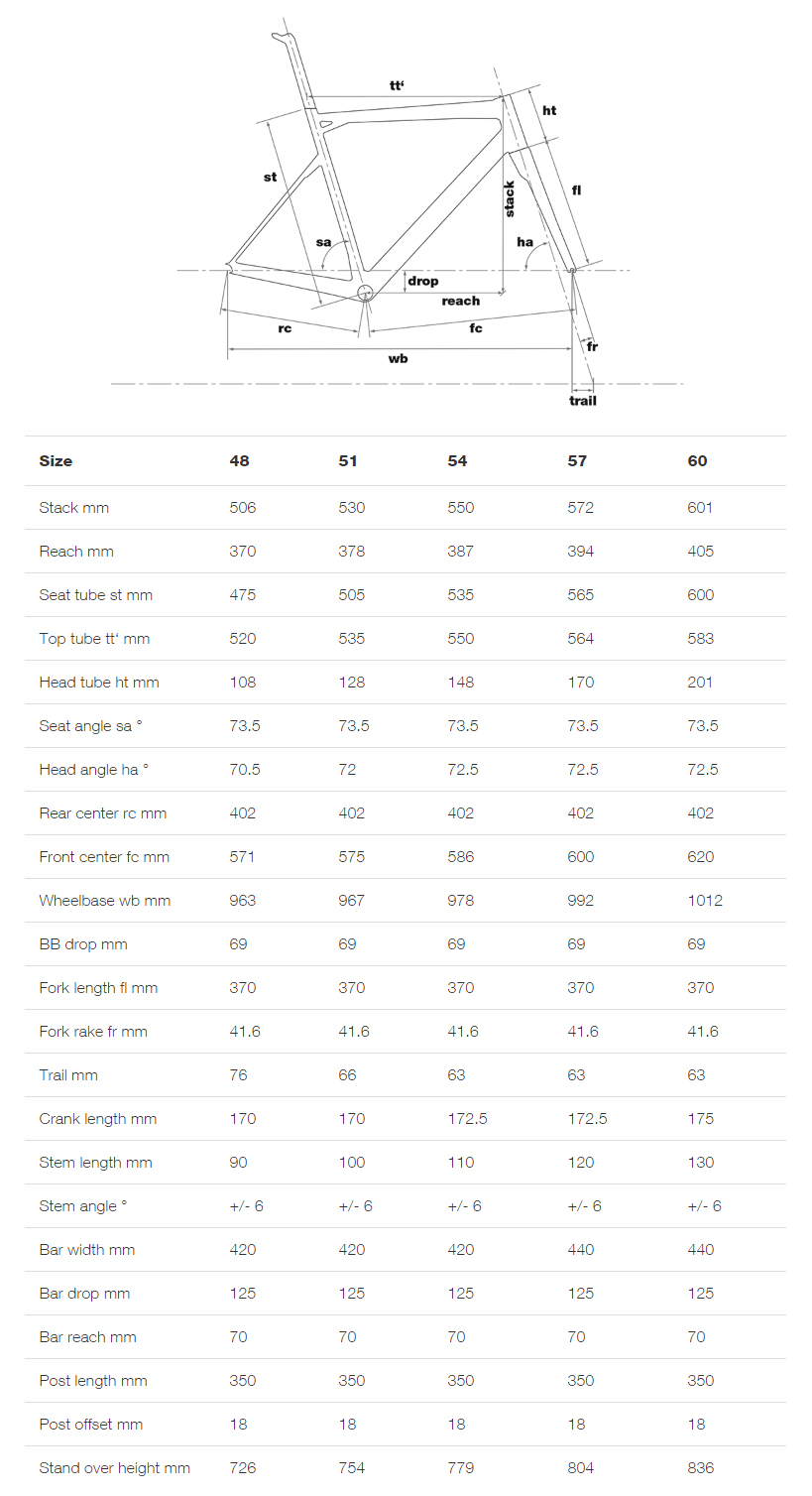The height and width of the screenshot is (1496, 812).
Task: Click the "Stack mm" row label
Action: pos(74,508)
